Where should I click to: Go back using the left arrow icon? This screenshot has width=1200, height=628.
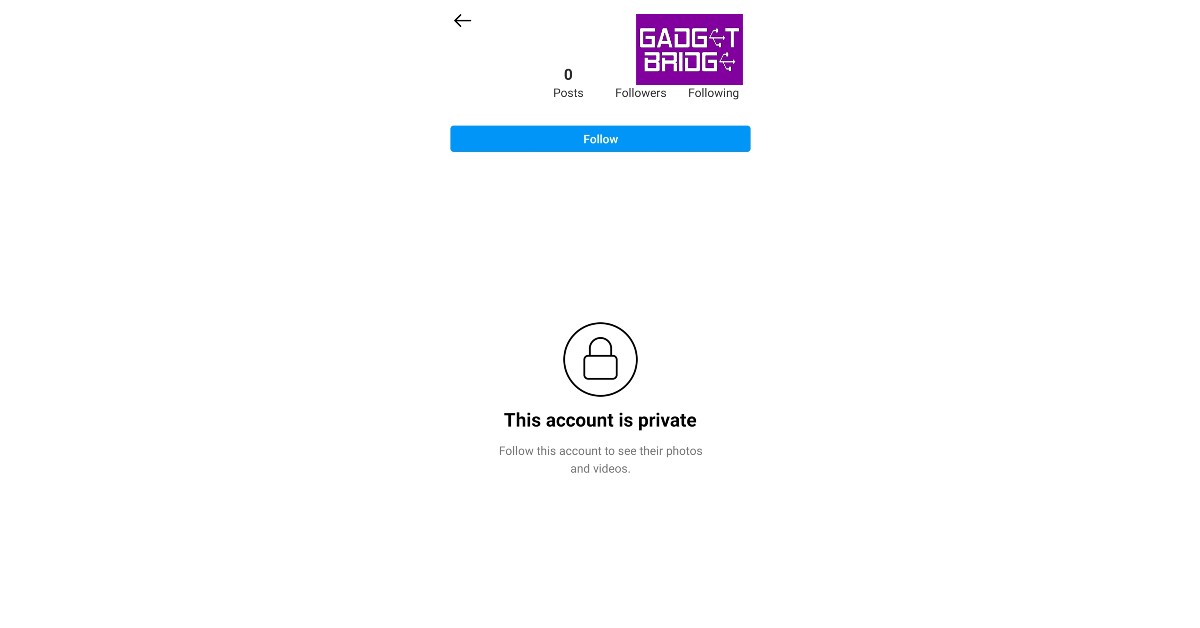462,21
